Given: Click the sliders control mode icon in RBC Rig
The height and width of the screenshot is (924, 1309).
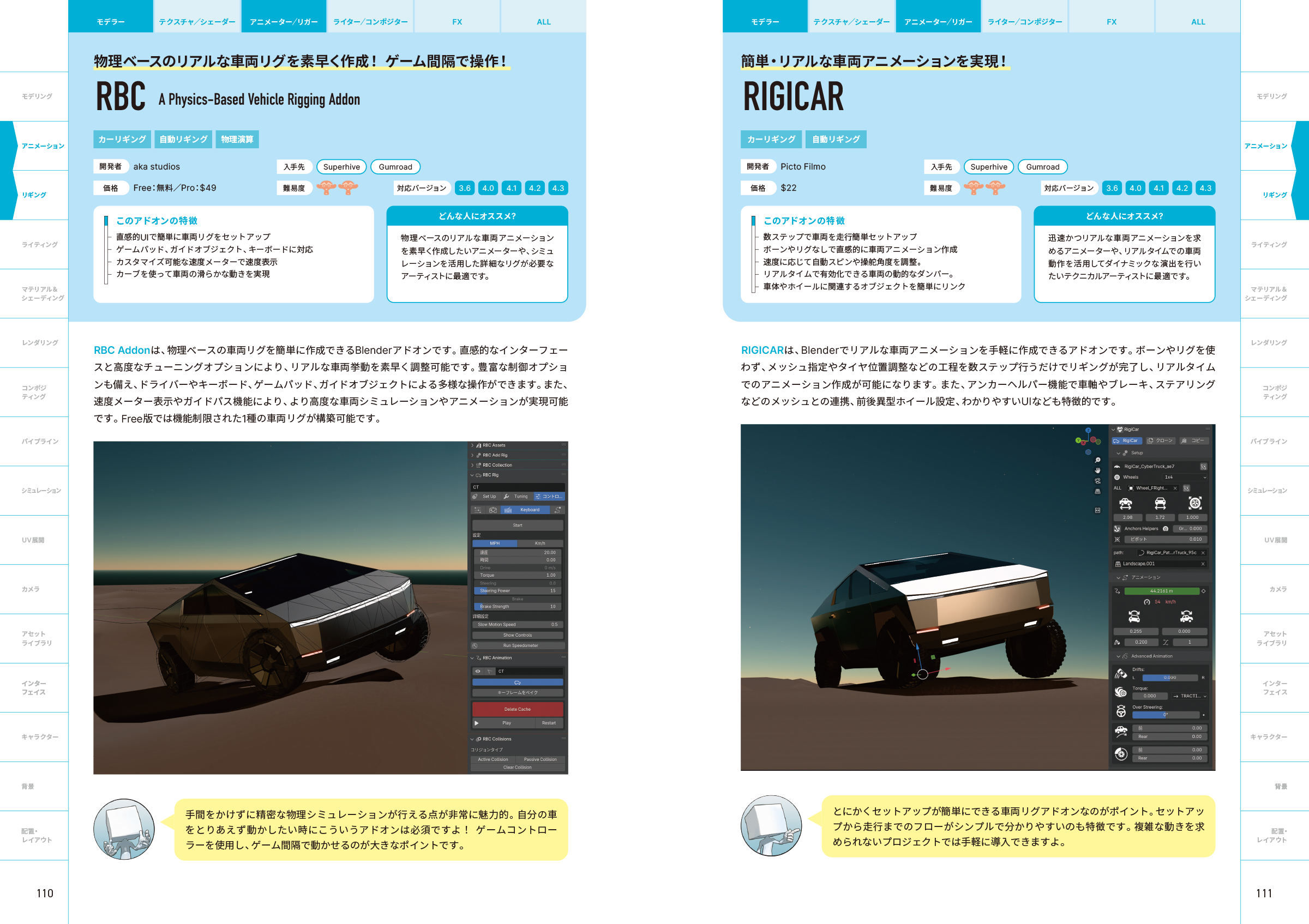Looking at the screenshot, I should [478, 510].
